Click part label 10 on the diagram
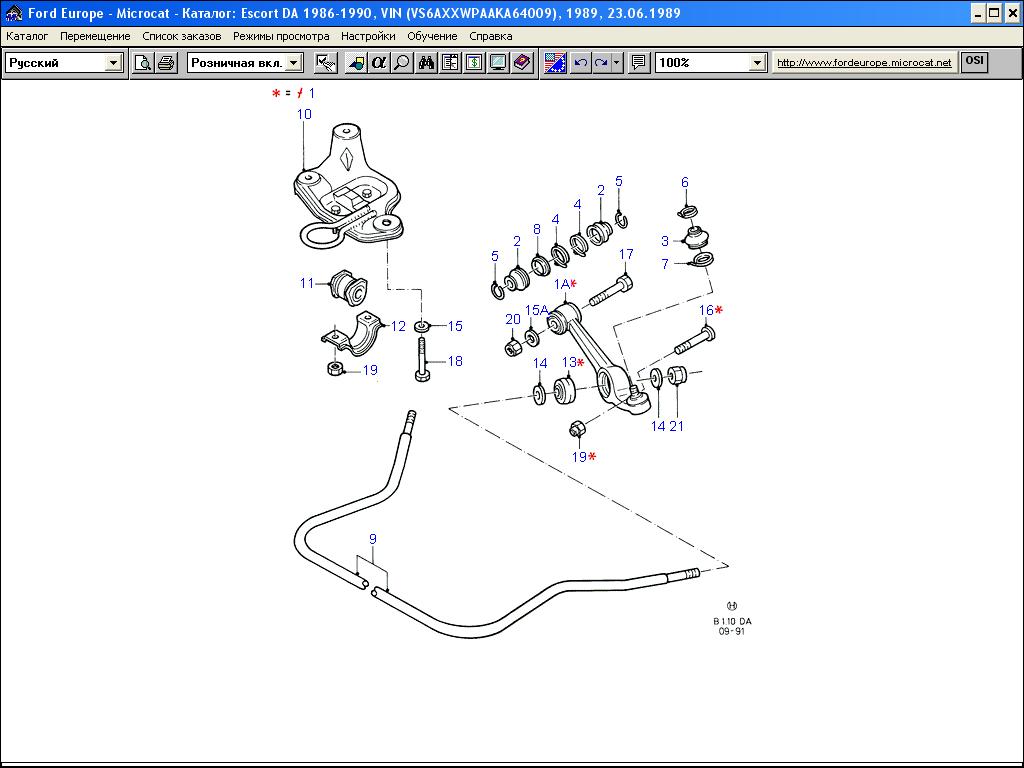Screen dimensions: 1024x768 click(304, 114)
